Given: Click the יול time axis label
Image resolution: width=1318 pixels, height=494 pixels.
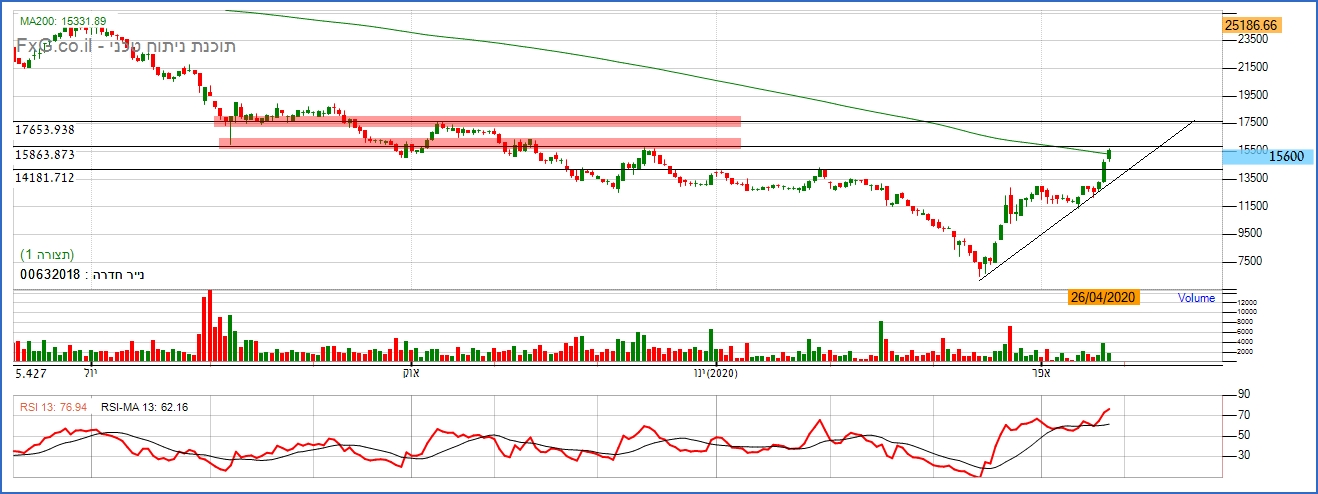Looking at the screenshot, I should pos(90,372).
